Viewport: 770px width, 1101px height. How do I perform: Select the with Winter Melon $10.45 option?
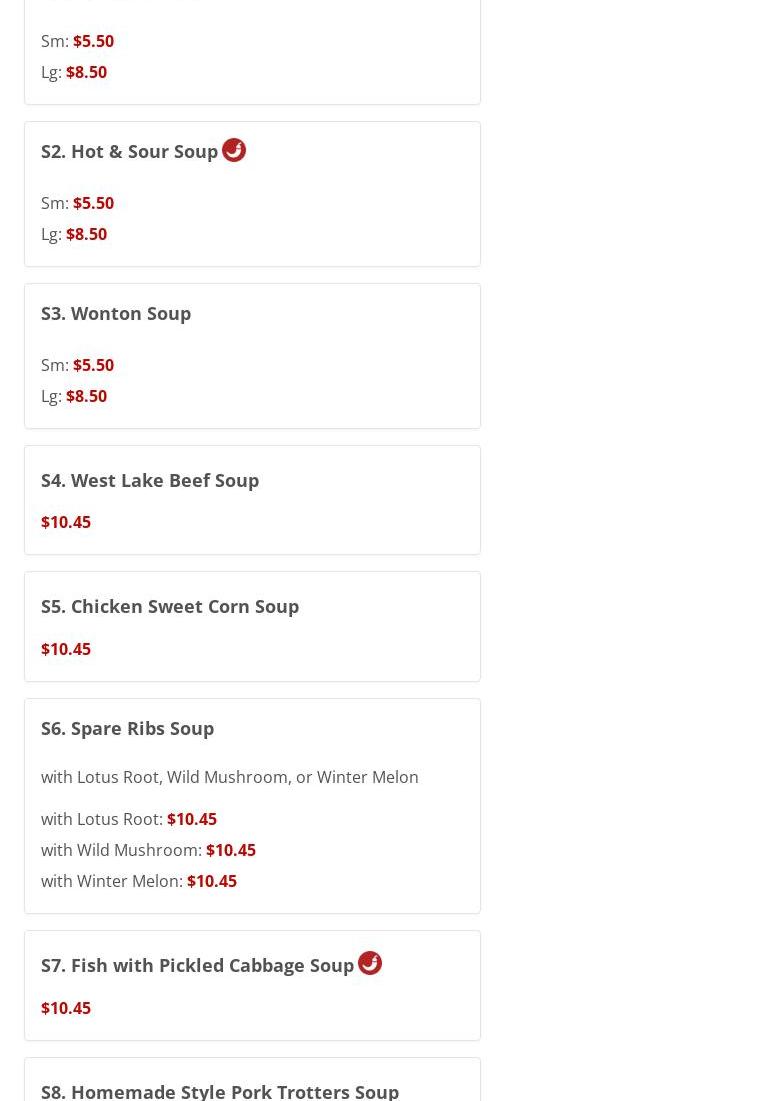tap(211, 881)
